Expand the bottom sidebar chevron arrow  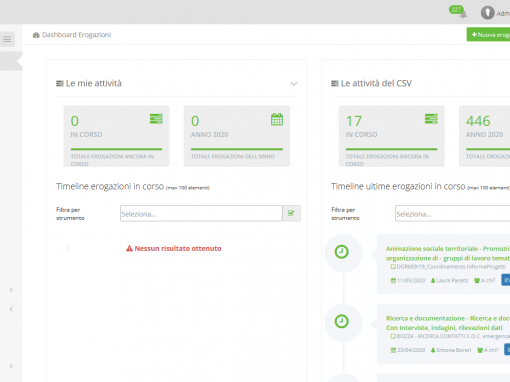11,366
